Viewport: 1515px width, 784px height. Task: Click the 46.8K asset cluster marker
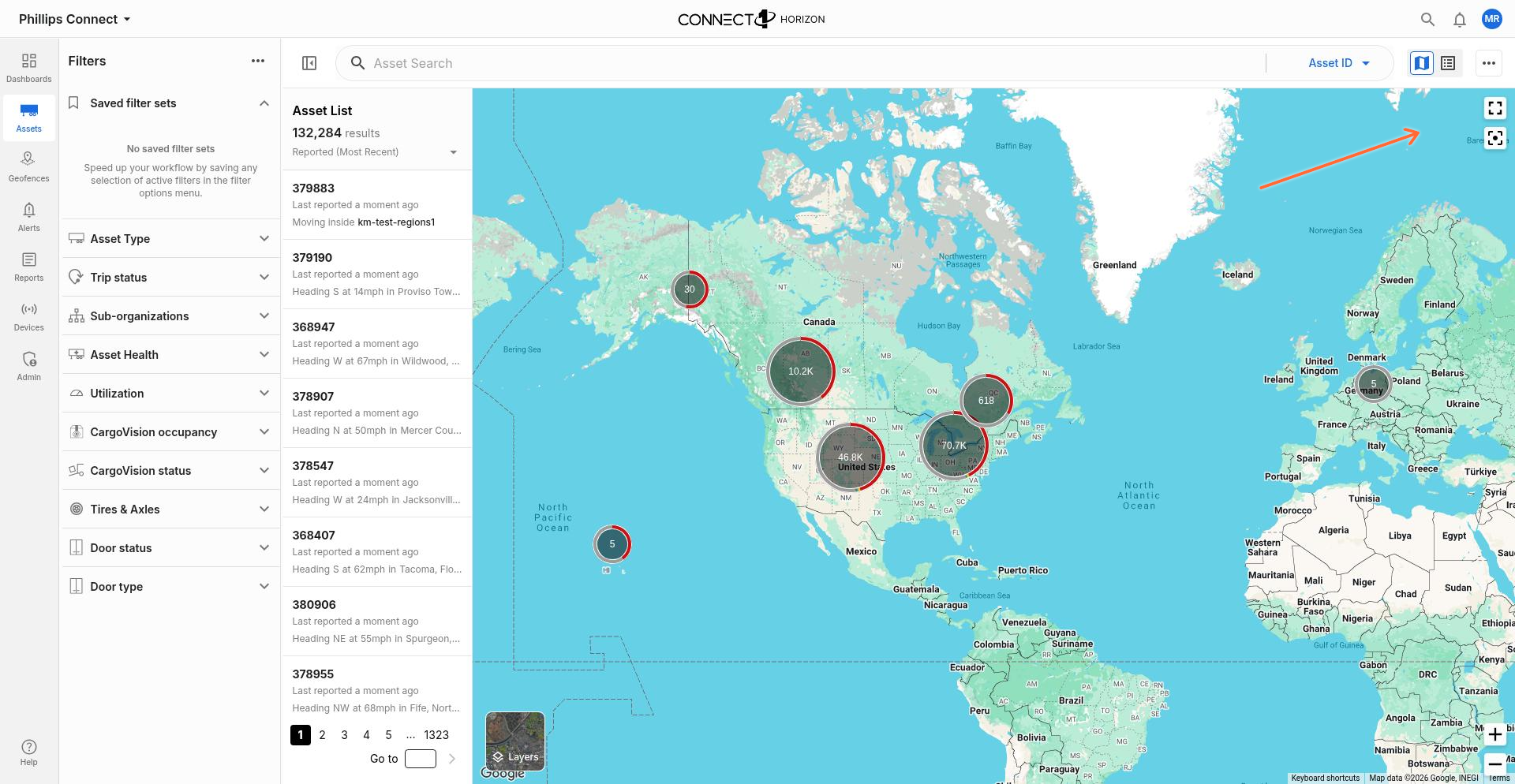[851, 457]
